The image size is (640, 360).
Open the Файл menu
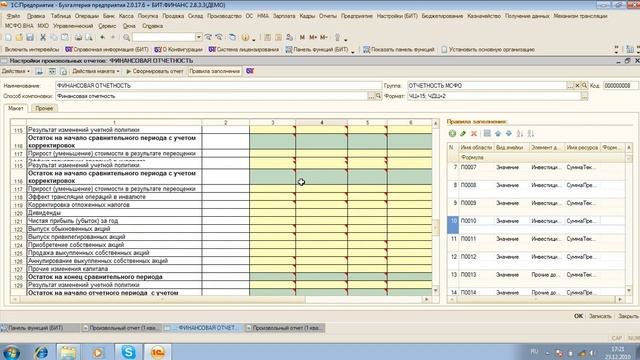[x=13, y=16]
